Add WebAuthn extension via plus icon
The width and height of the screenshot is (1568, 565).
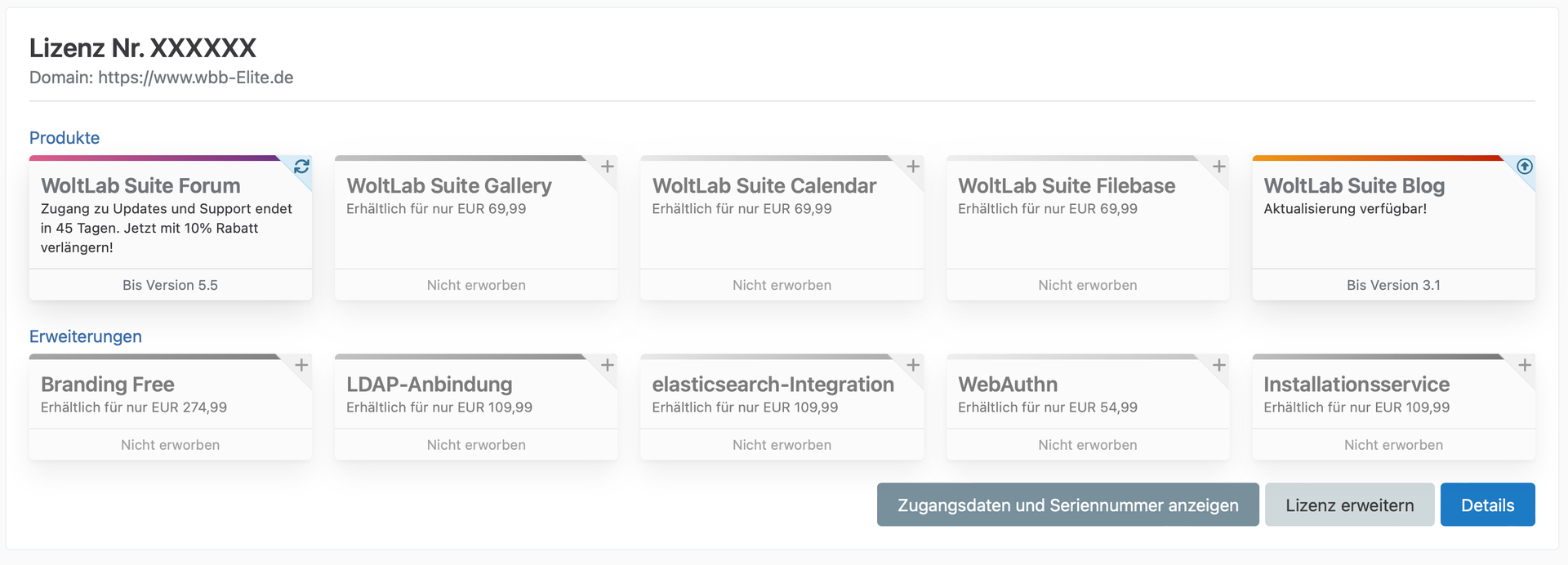click(1219, 365)
